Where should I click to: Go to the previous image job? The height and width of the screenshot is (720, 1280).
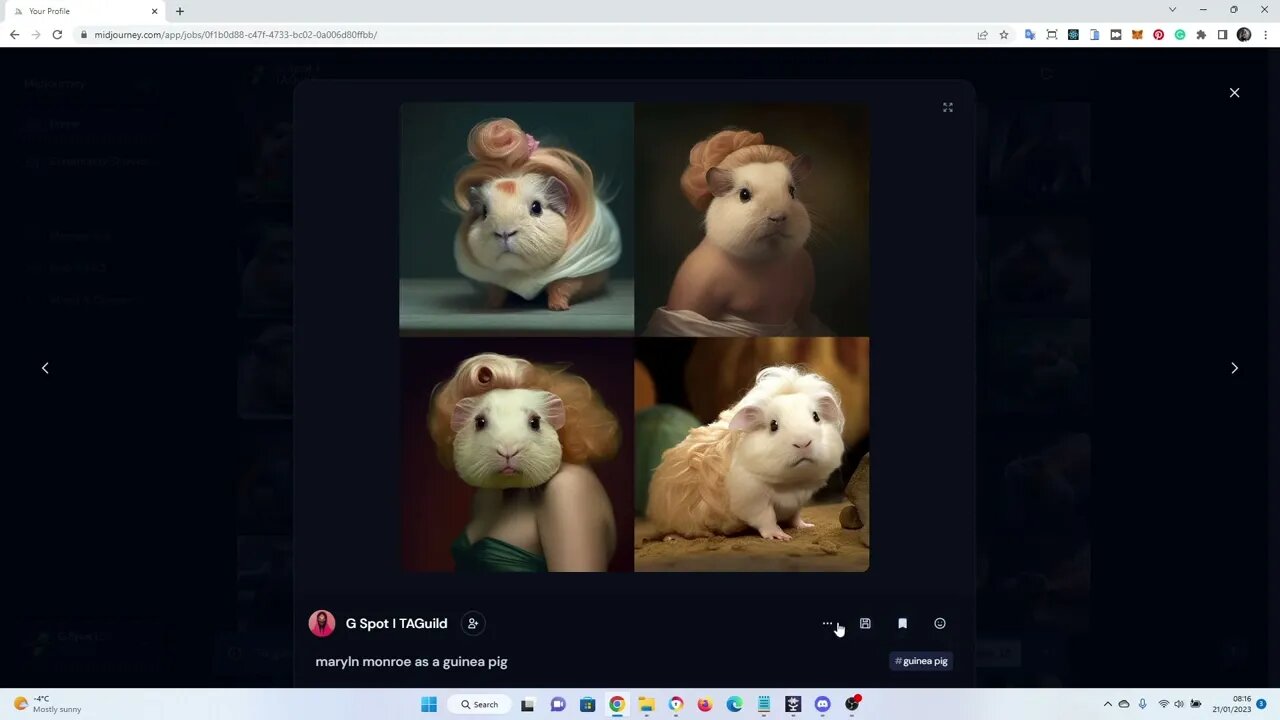(x=45, y=368)
